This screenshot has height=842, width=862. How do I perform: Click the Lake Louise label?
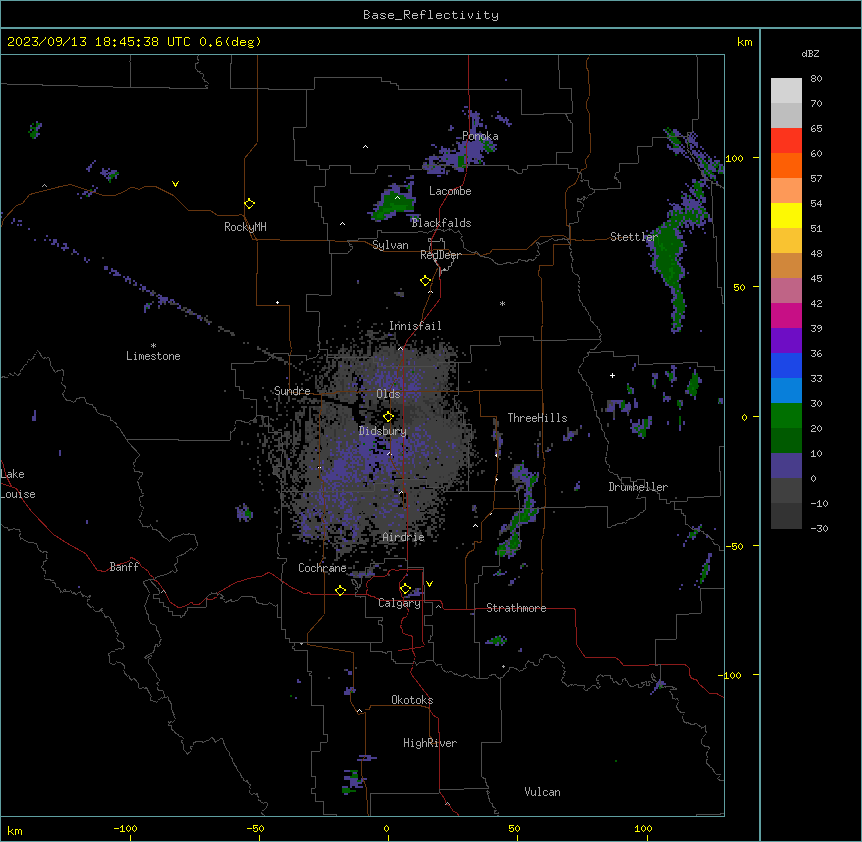18,484
